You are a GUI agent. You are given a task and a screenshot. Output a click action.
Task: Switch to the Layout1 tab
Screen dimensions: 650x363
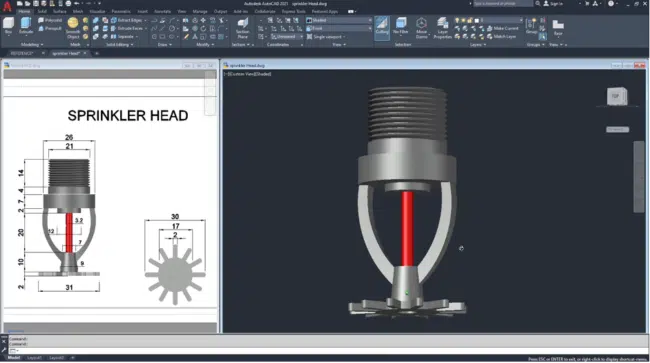34,358
